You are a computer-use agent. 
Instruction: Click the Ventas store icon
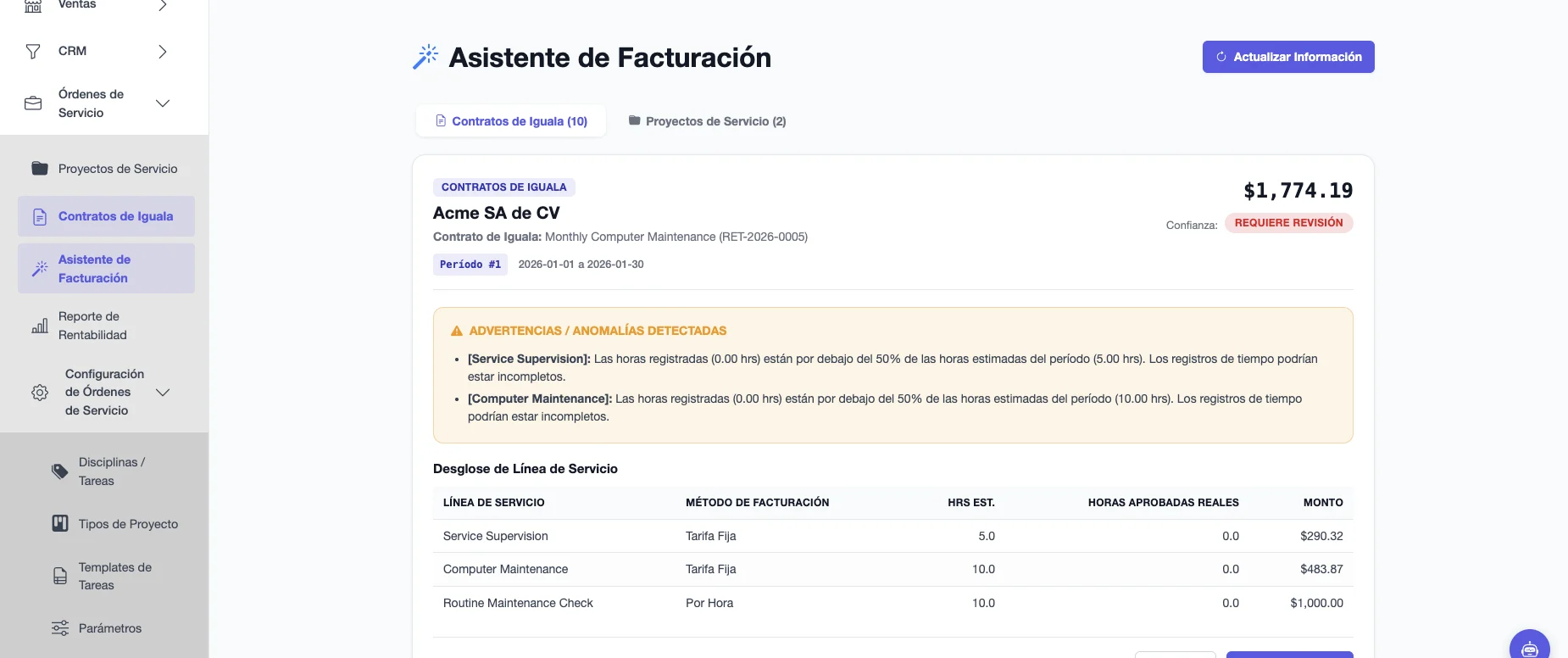pyautogui.click(x=33, y=5)
